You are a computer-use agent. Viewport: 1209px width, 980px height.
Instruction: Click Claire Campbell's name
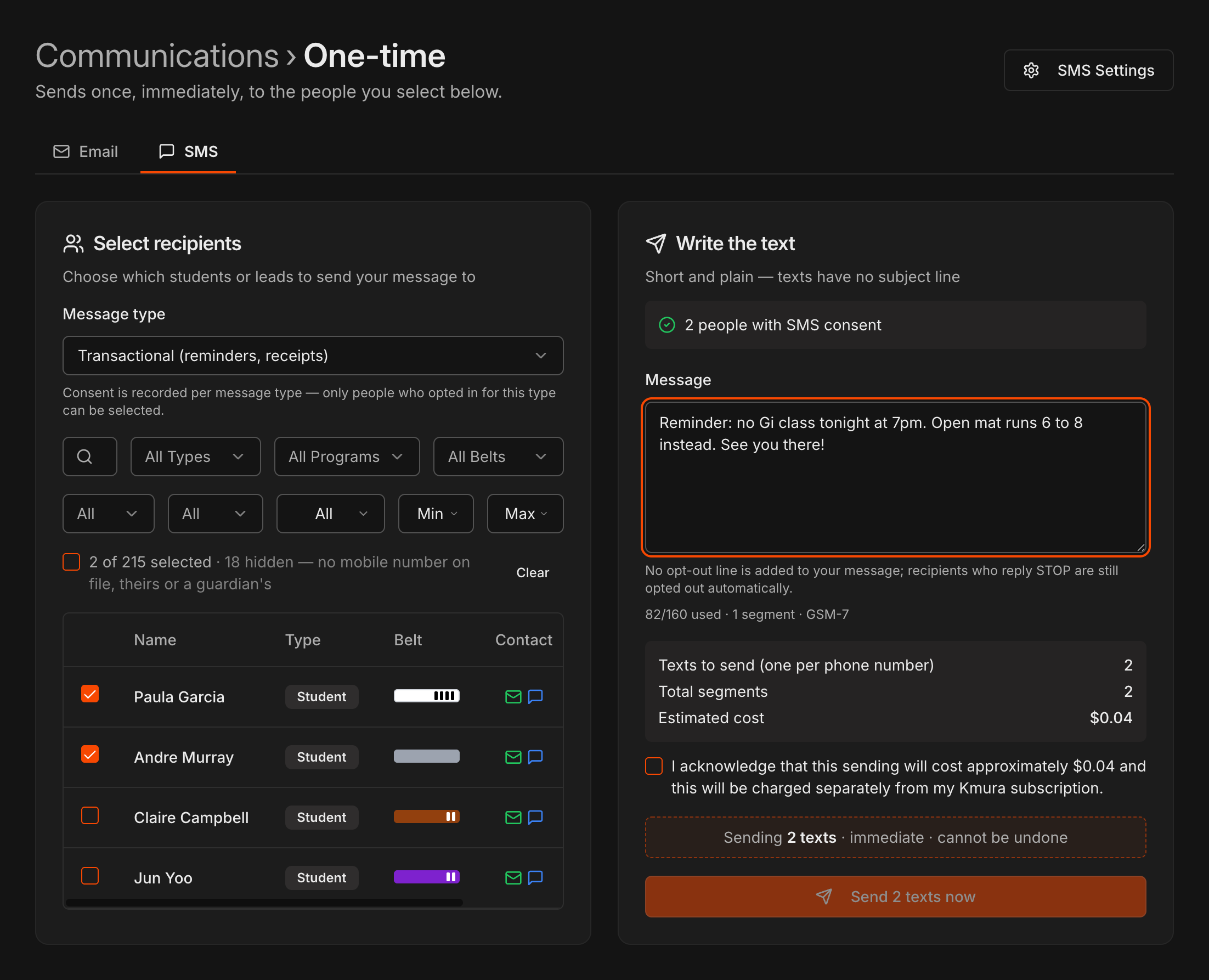click(191, 818)
